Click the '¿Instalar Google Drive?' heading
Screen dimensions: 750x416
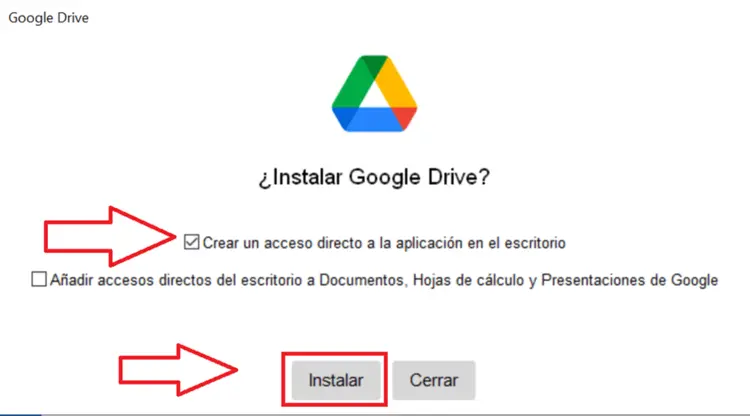pyautogui.click(x=374, y=177)
